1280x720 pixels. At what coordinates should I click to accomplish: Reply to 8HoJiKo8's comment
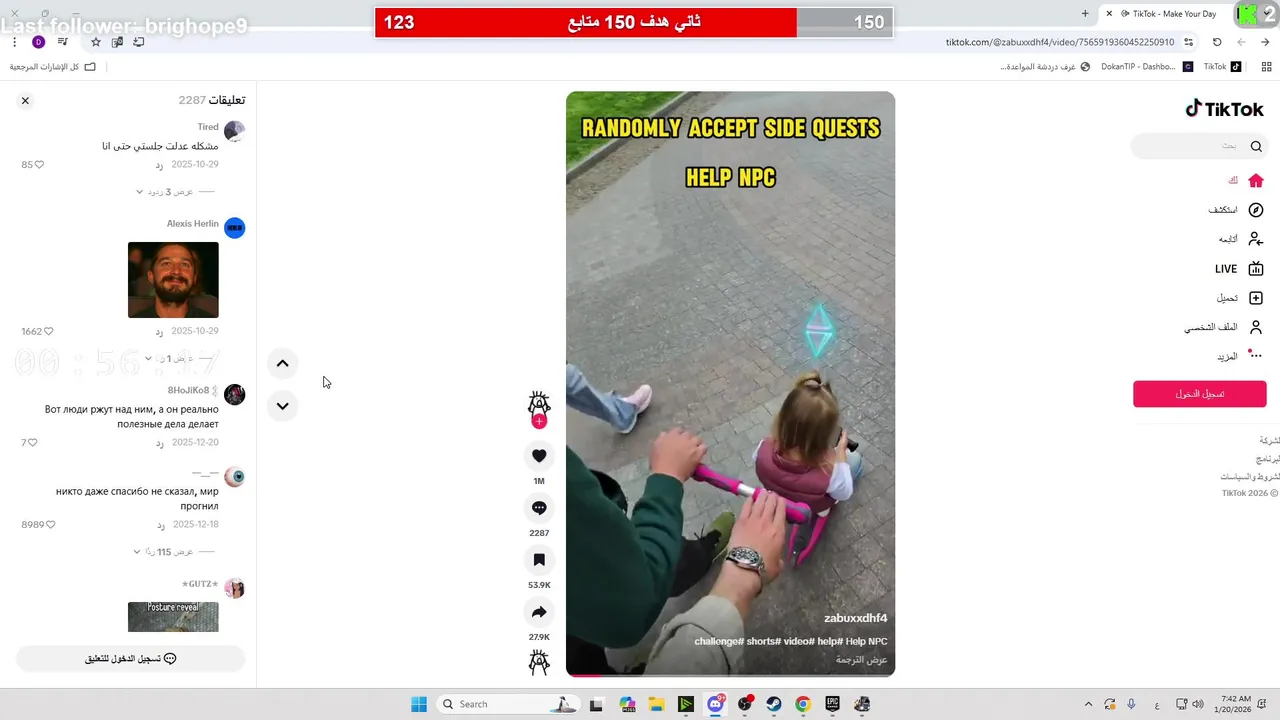159,442
